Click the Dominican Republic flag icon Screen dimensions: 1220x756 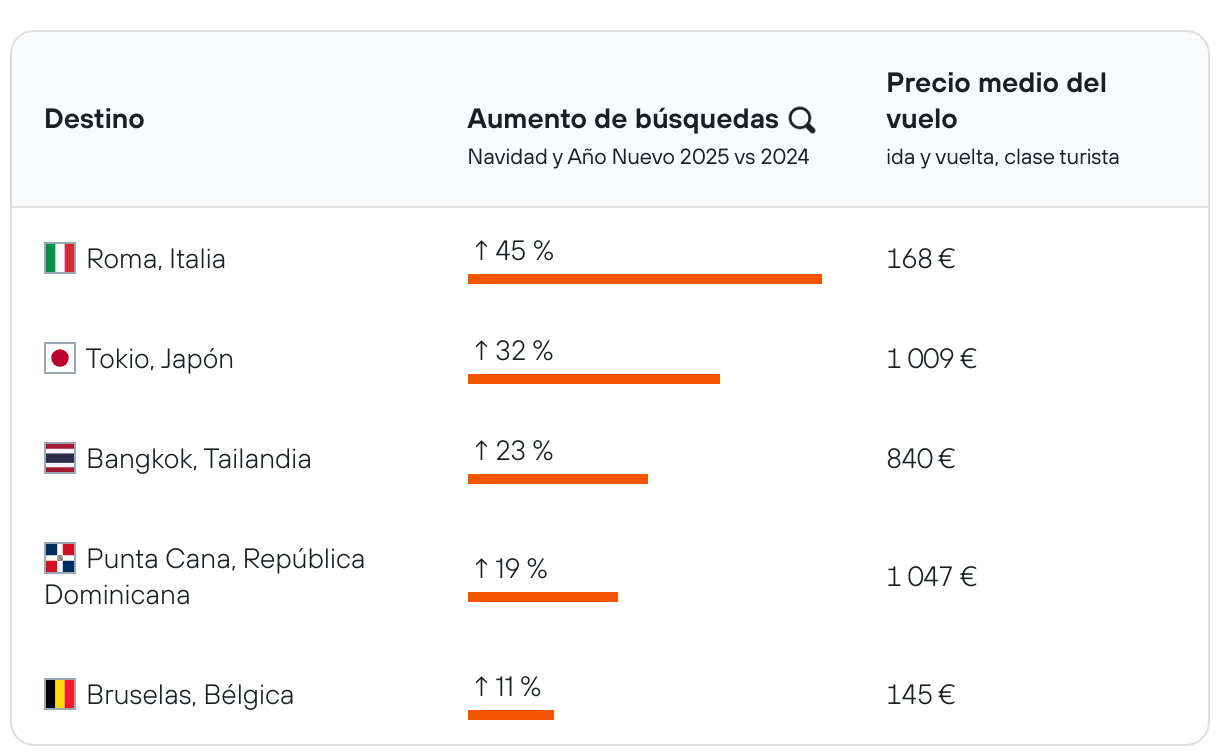60,558
